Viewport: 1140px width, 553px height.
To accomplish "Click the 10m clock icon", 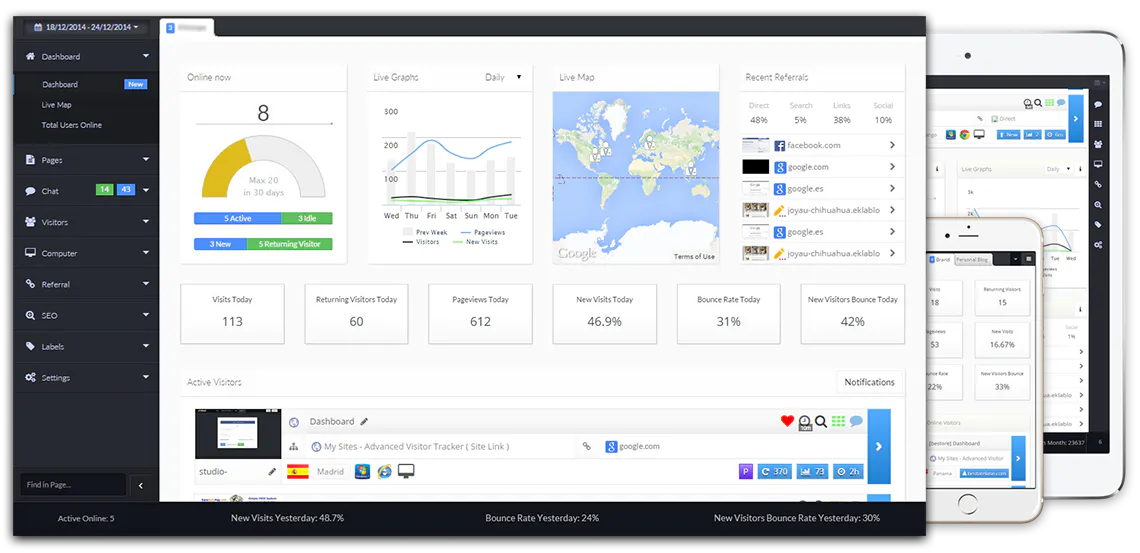I will (805, 423).
